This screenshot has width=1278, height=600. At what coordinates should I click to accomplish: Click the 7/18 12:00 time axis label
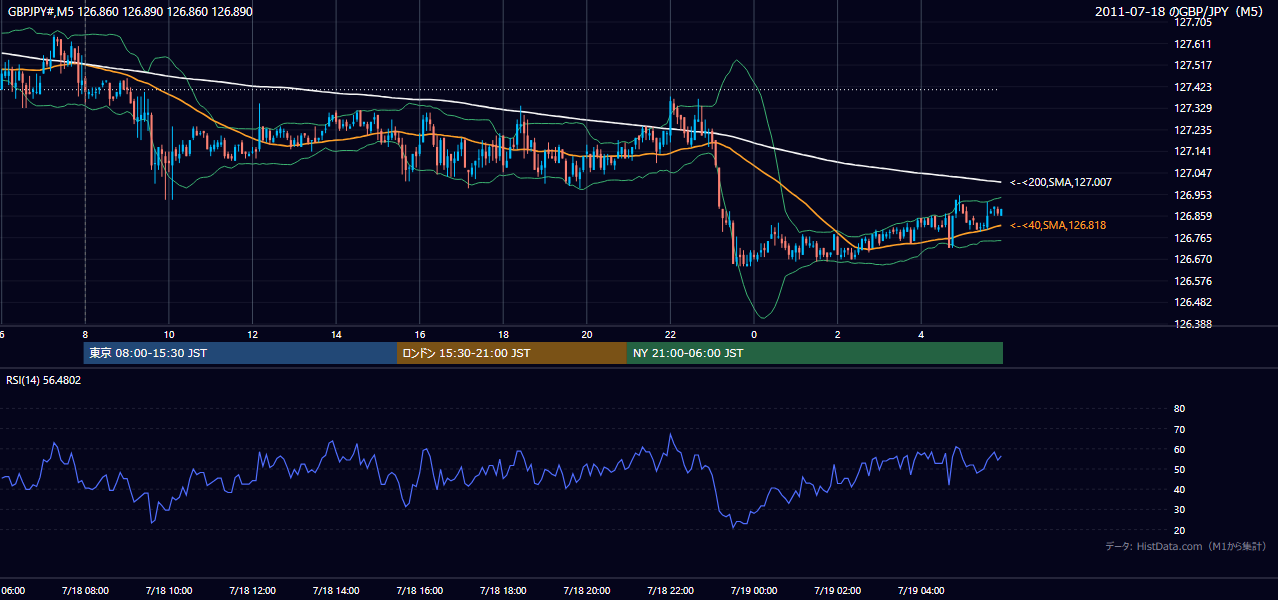point(252,591)
